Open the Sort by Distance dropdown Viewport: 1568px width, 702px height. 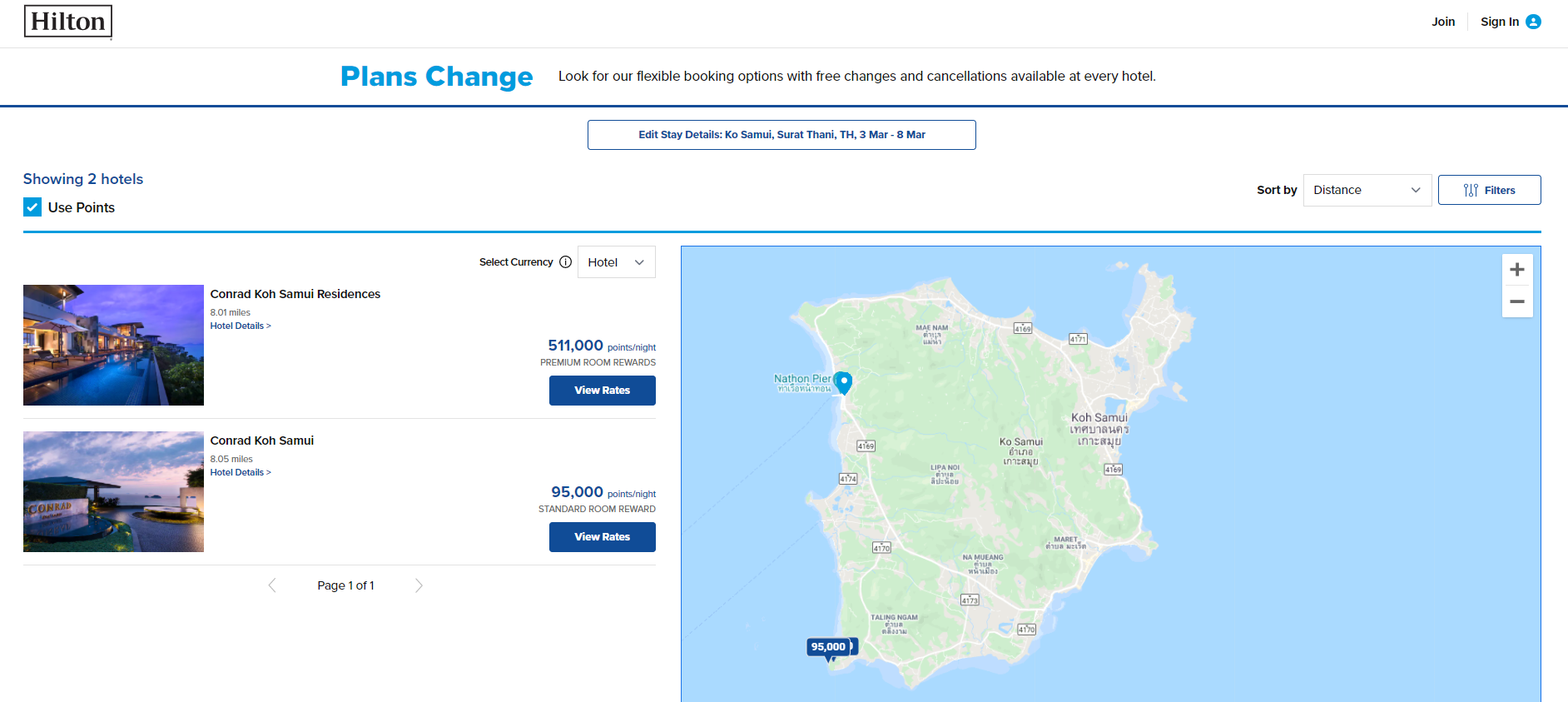[x=1367, y=190]
